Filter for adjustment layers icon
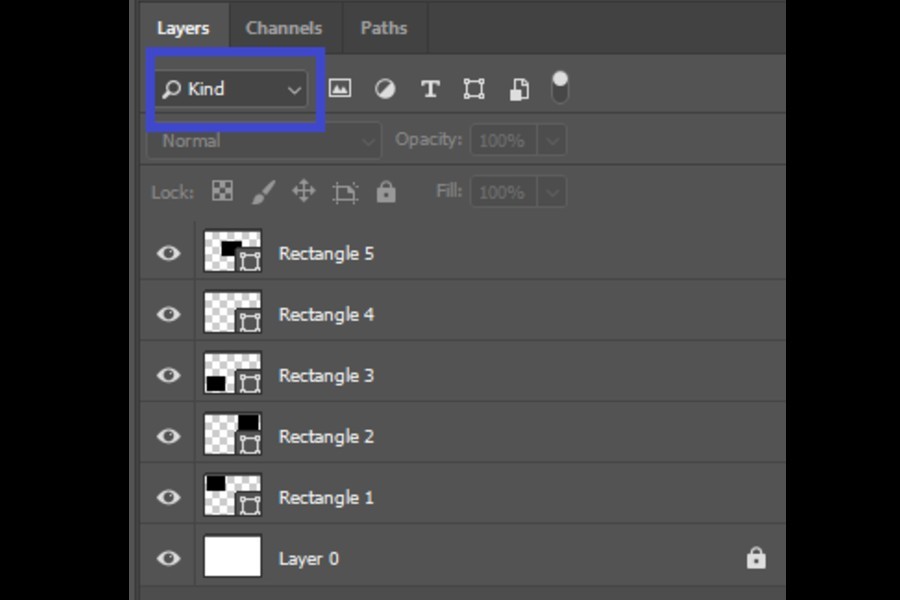Image resolution: width=900 pixels, height=600 pixels. (x=385, y=89)
